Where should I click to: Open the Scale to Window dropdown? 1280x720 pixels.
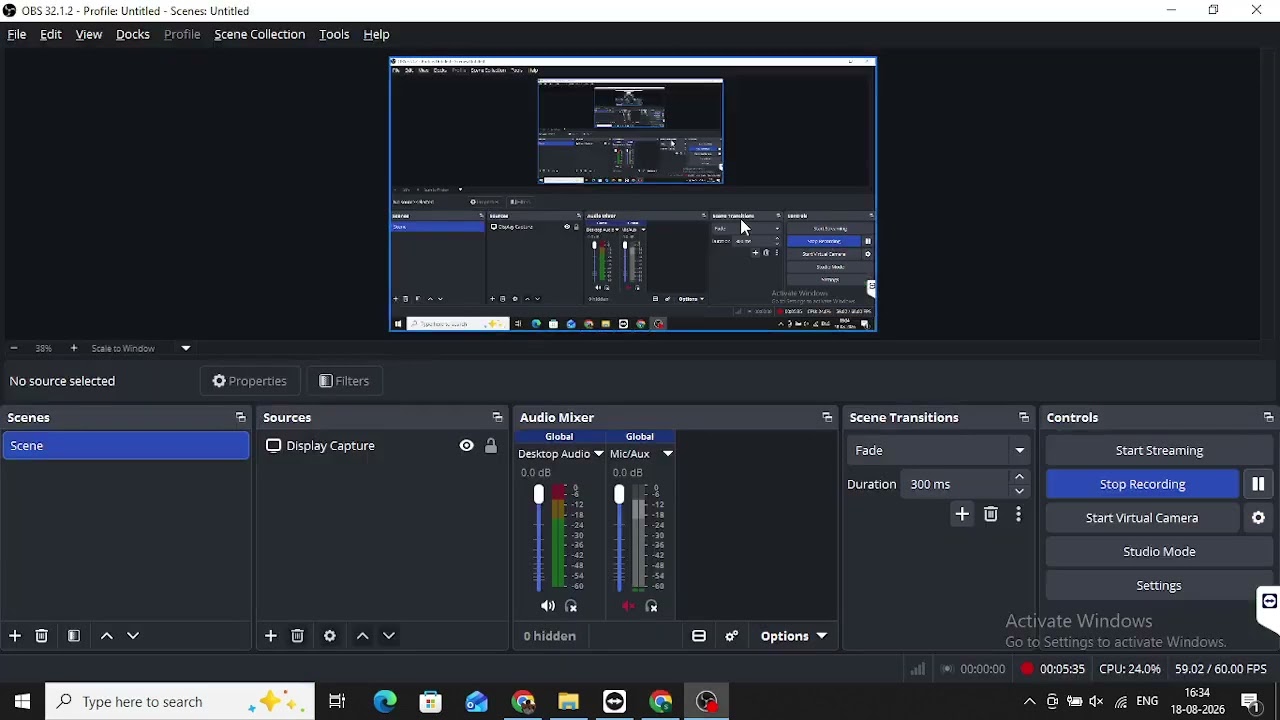click(140, 349)
